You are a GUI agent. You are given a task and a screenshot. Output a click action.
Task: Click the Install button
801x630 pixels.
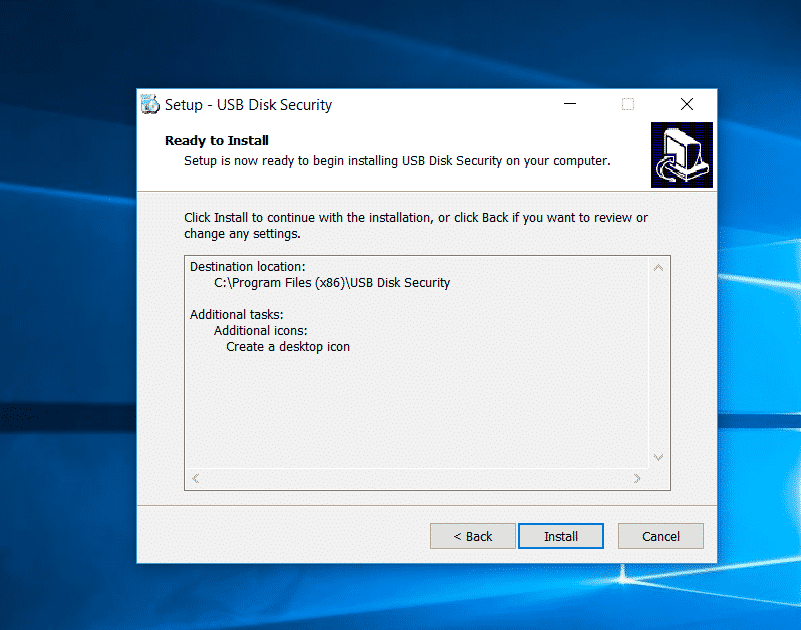[560, 536]
